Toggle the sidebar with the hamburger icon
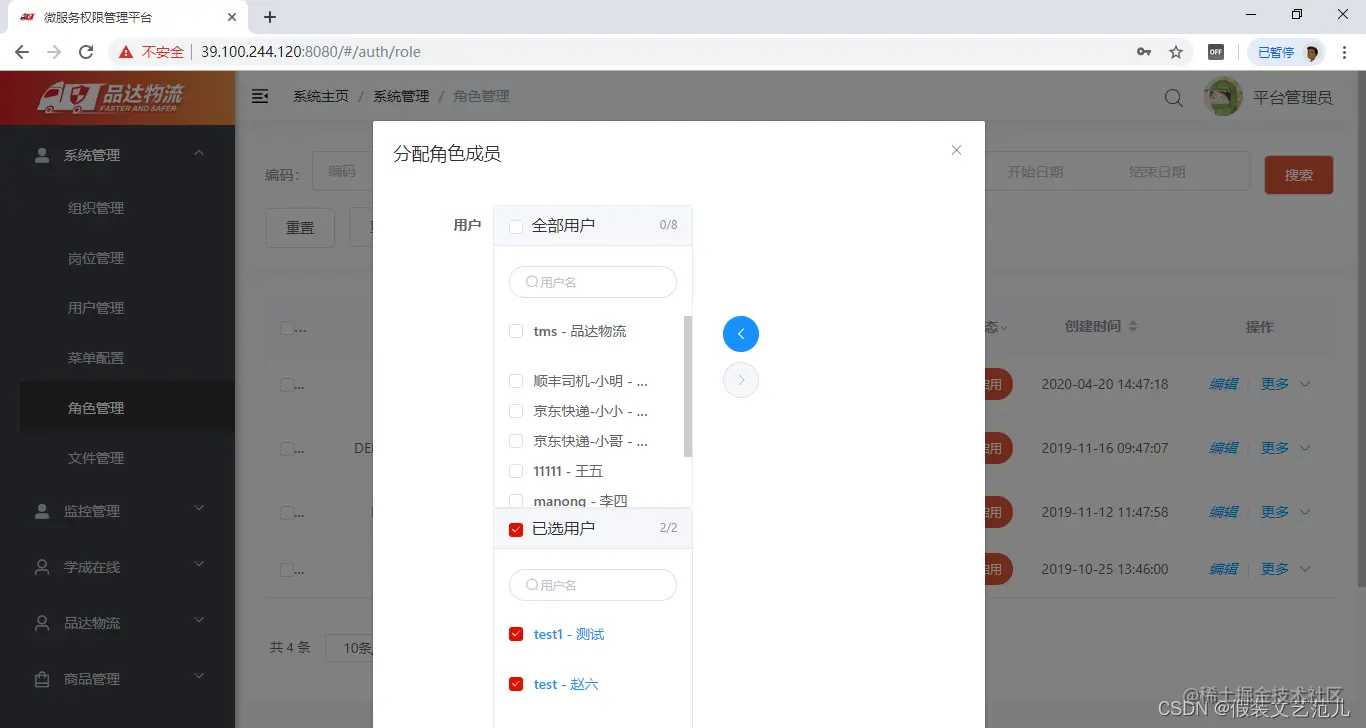The height and width of the screenshot is (728, 1366). pos(260,96)
